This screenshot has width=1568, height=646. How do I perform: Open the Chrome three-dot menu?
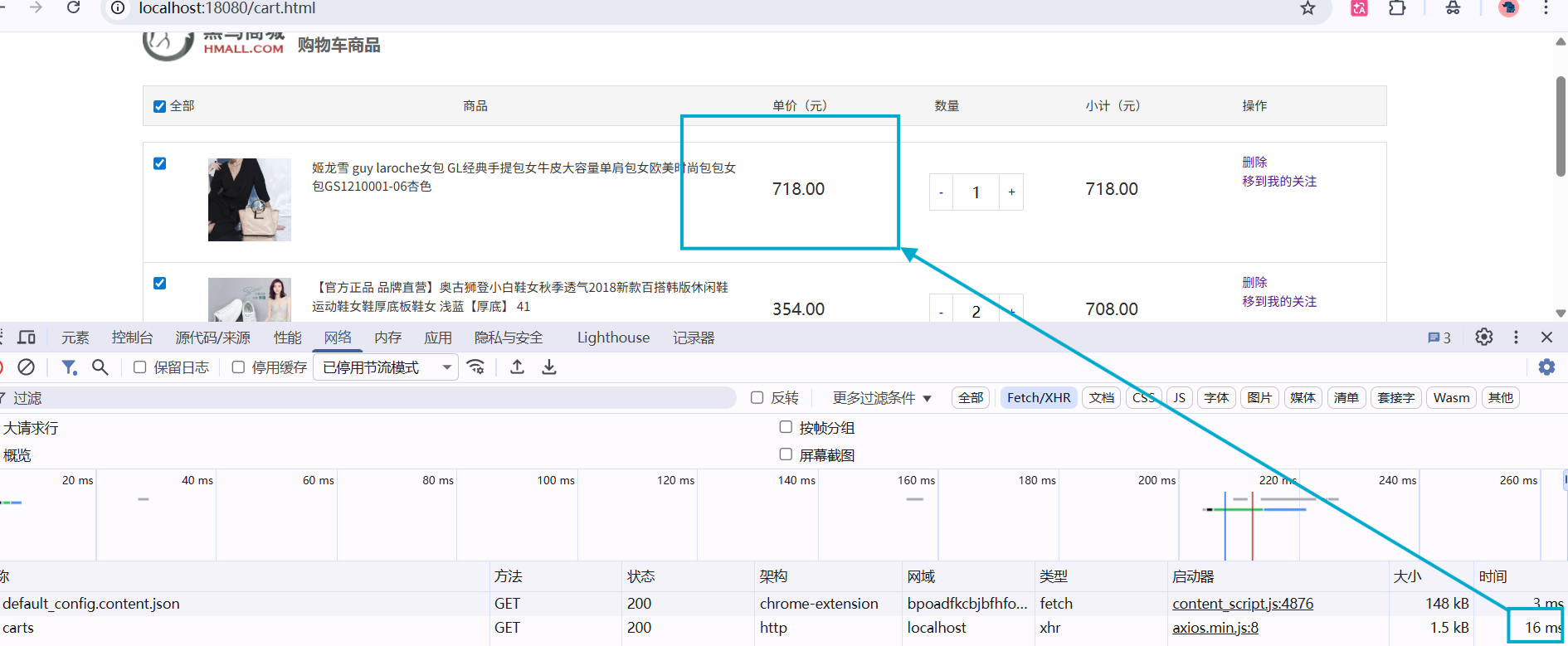point(1546,8)
